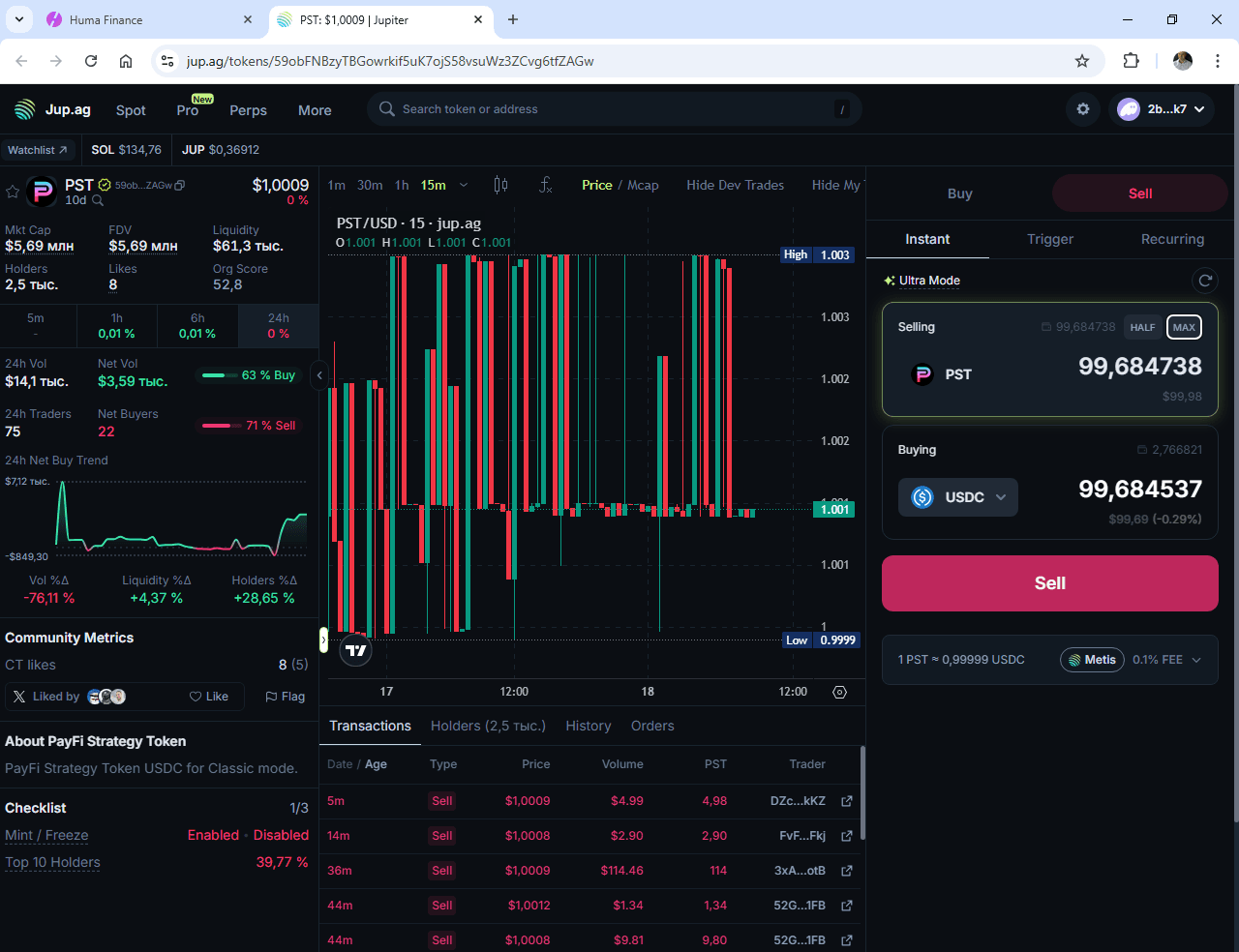Select the 15m chart interval
Screen dimensions: 1239x952
click(434, 185)
